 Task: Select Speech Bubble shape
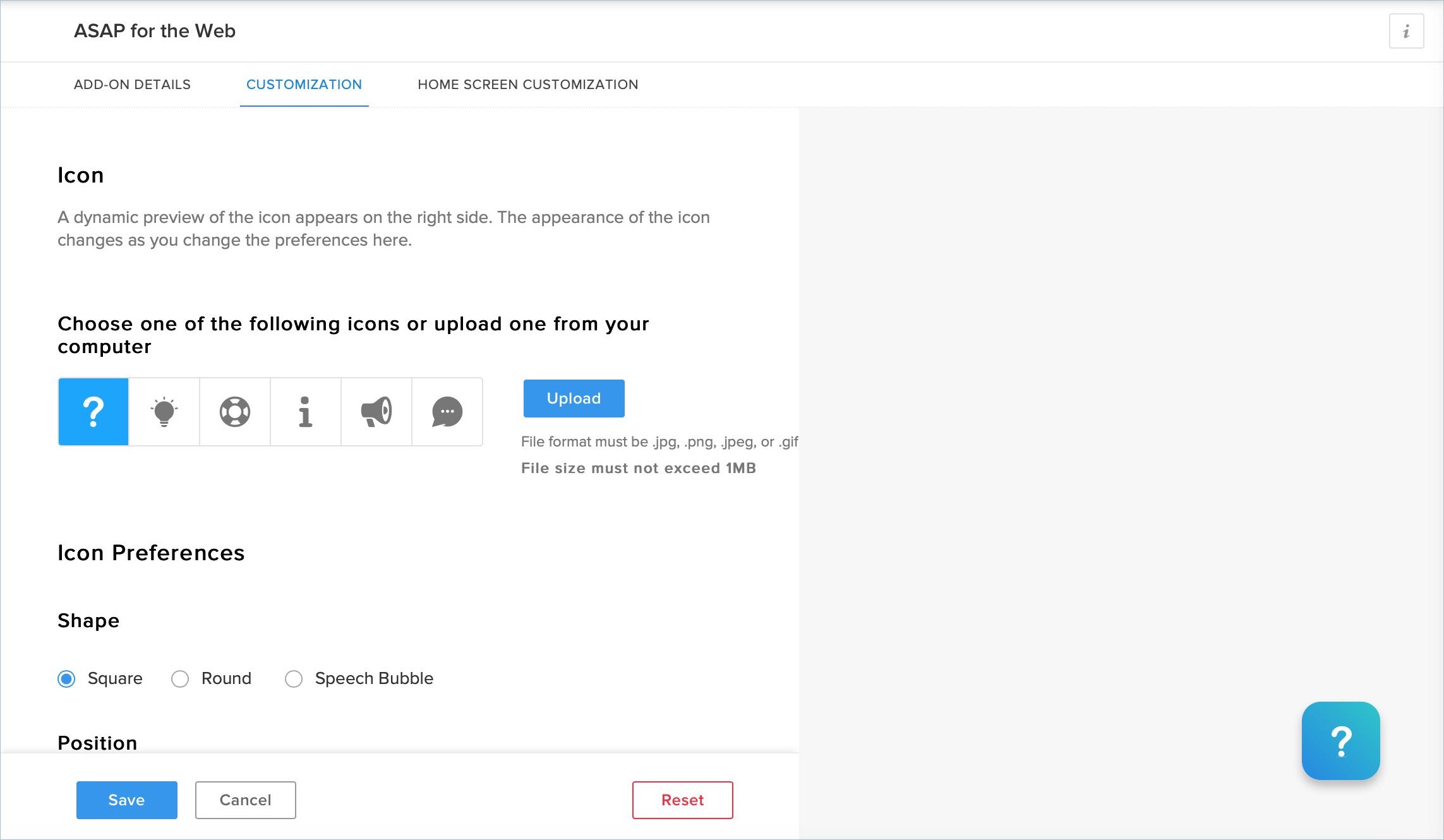pos(294,679)
